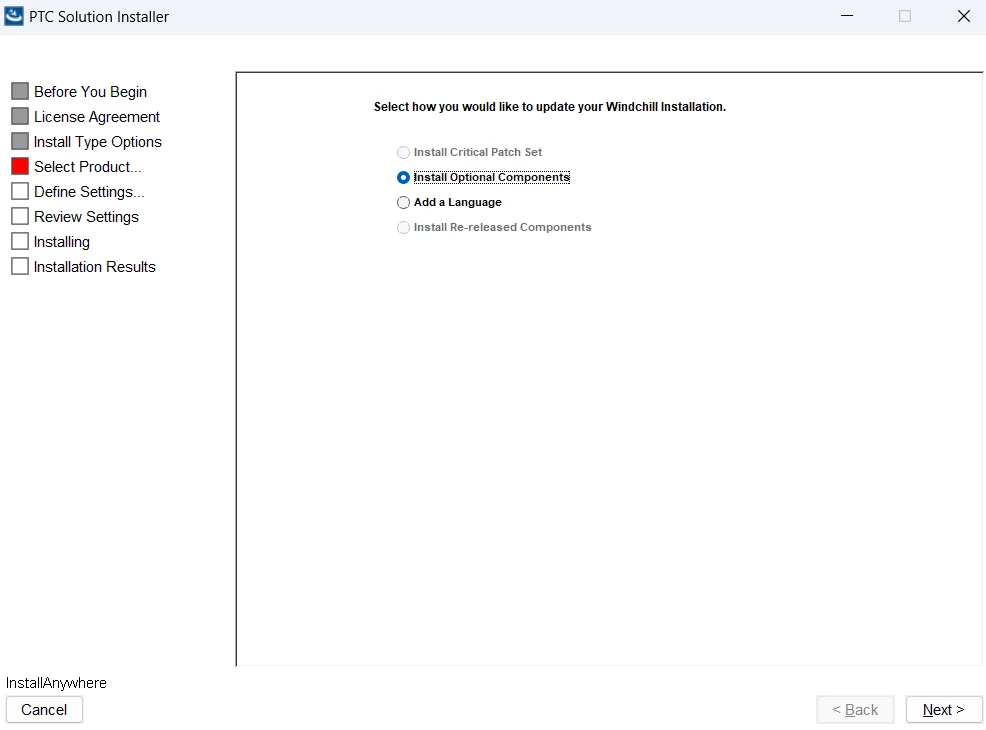Close the PTC Solution Installer window

(x=963, y=16)
